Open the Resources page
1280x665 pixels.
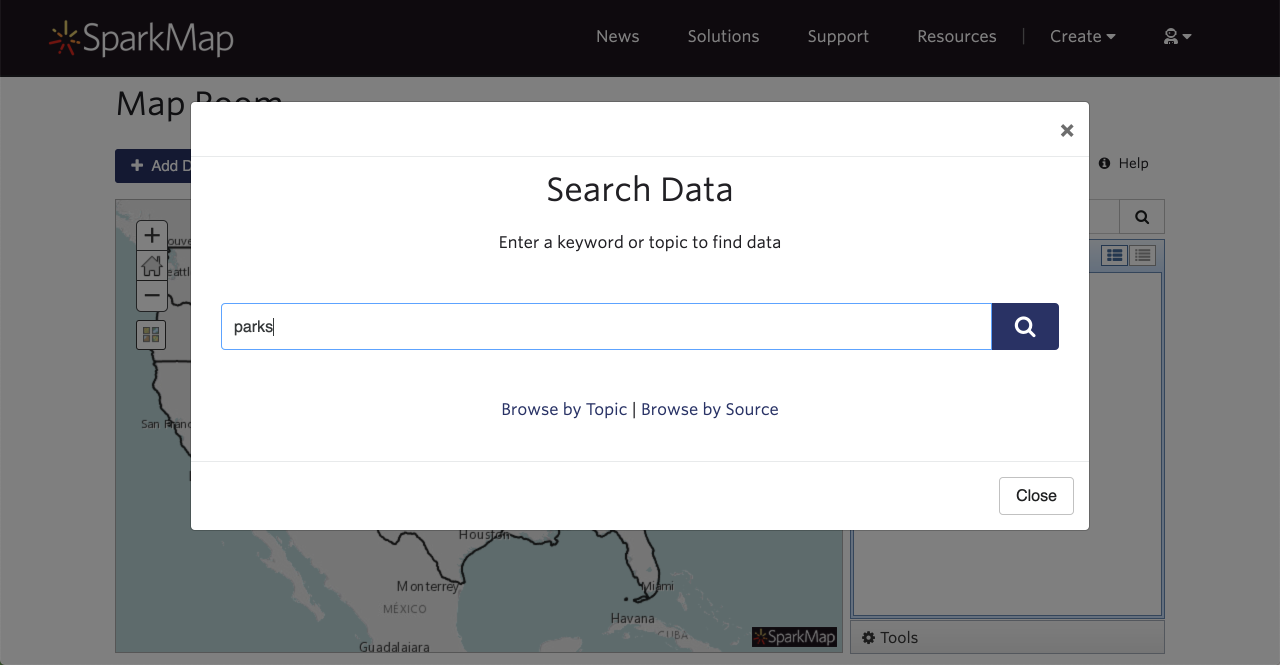tap(956, 36)
